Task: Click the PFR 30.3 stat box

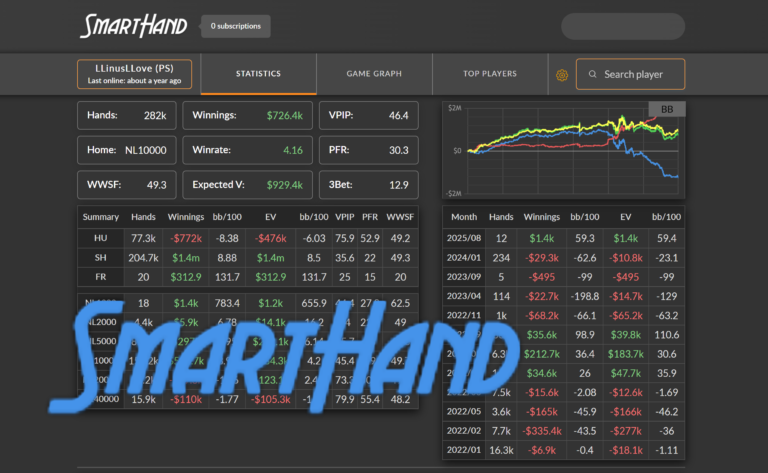Action: pyautogui.click(x=369, y=150)
